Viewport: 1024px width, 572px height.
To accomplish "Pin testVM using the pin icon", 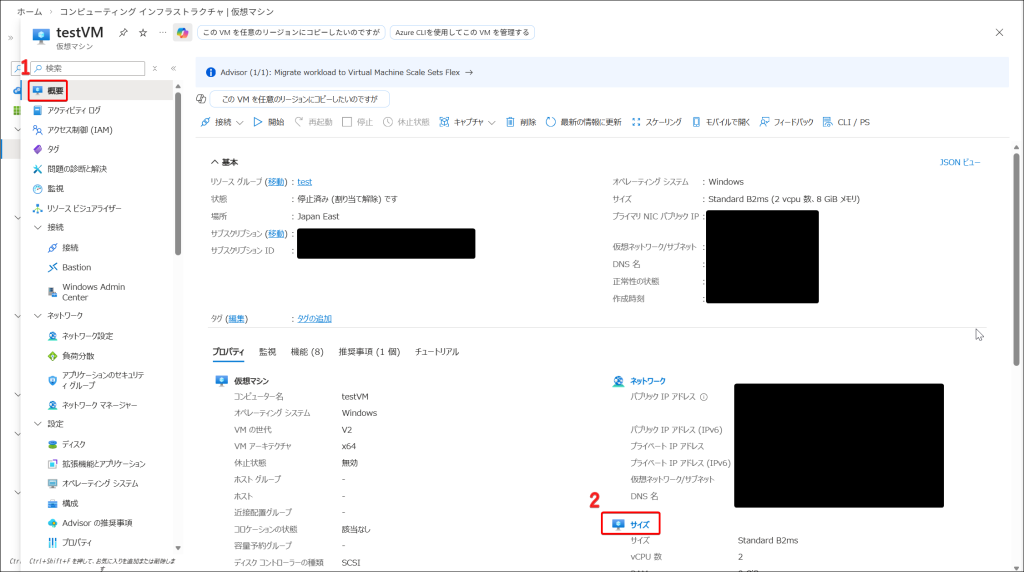I will point(123,33).
